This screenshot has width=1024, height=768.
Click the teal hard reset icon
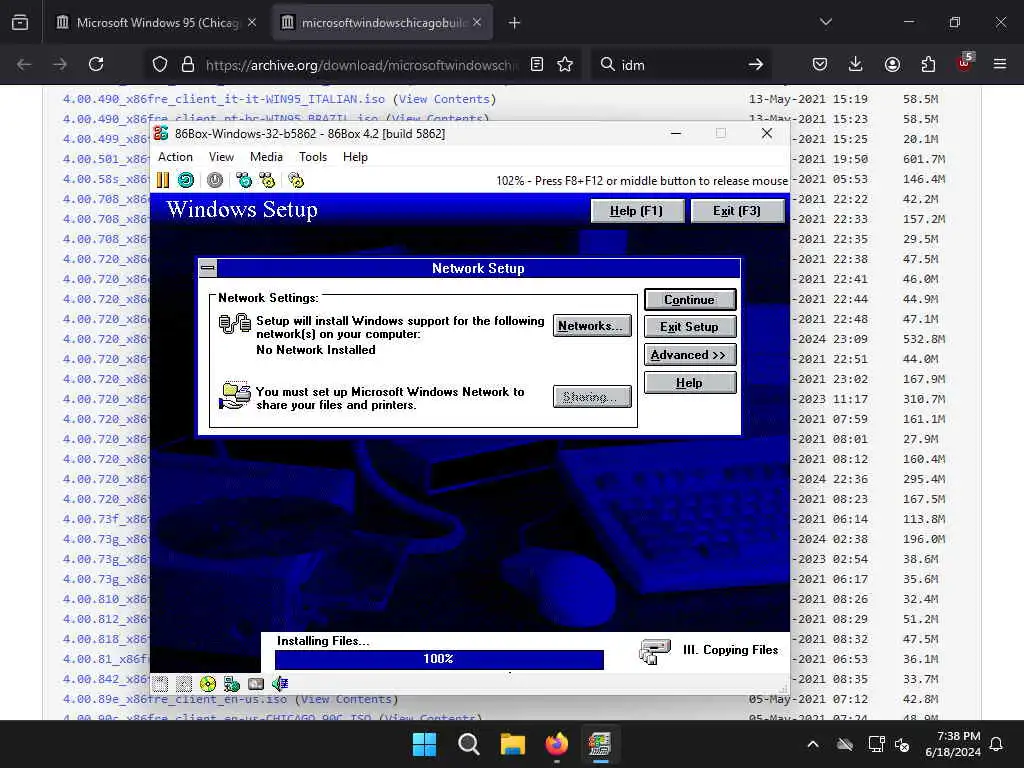tap(186, 180)
